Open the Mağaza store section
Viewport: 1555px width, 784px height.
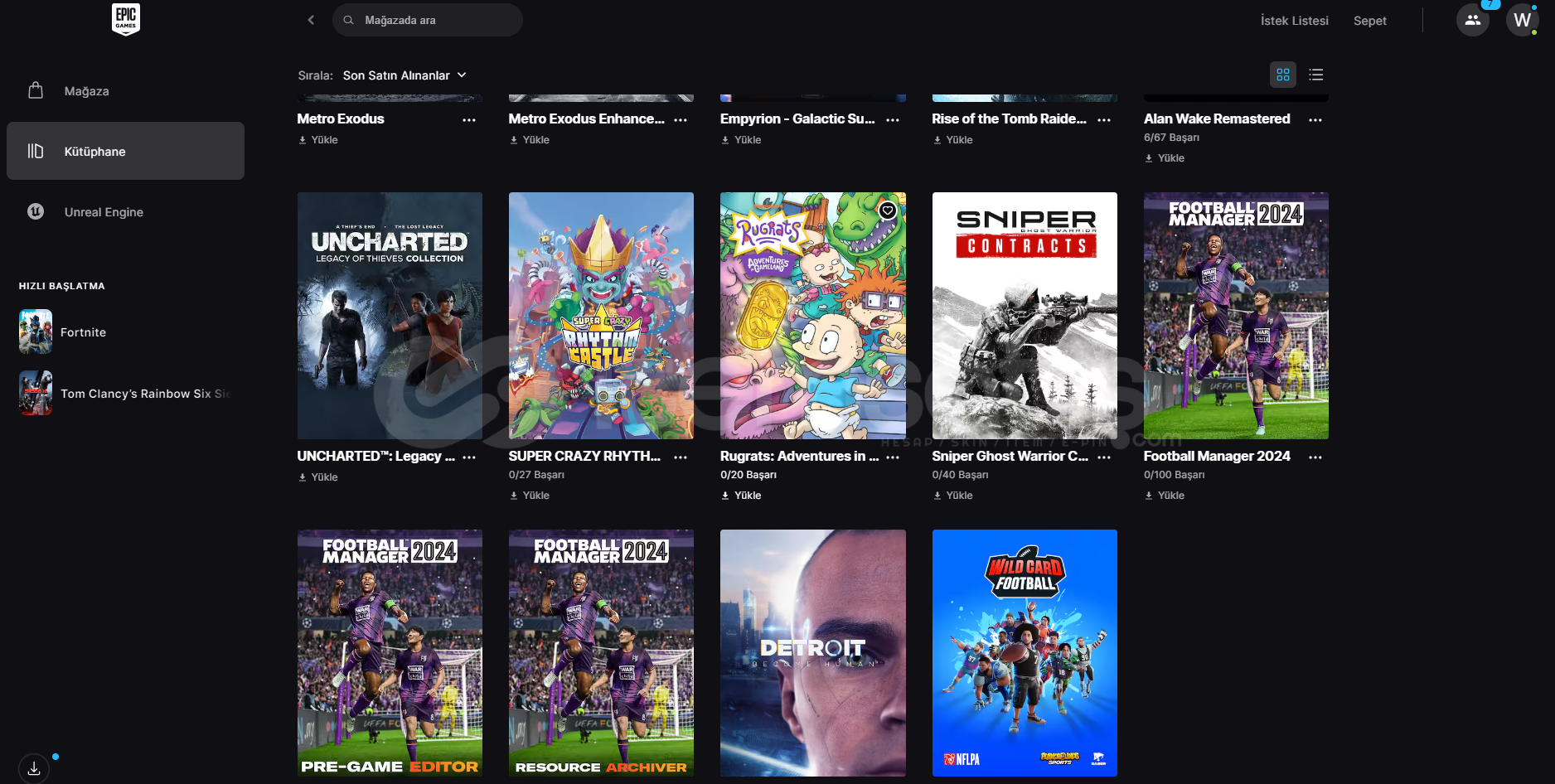pyautogui.click(x=125, y=90)
